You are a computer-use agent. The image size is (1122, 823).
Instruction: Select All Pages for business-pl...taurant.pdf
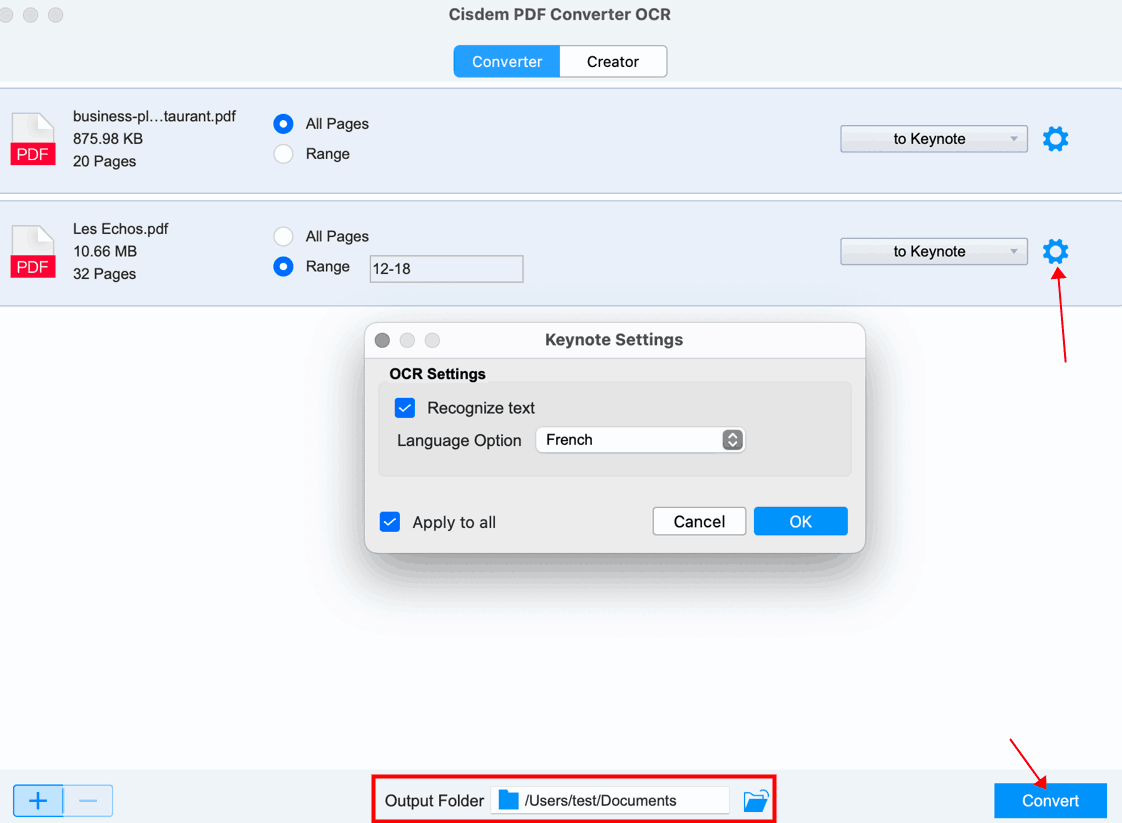coord(283,124)
